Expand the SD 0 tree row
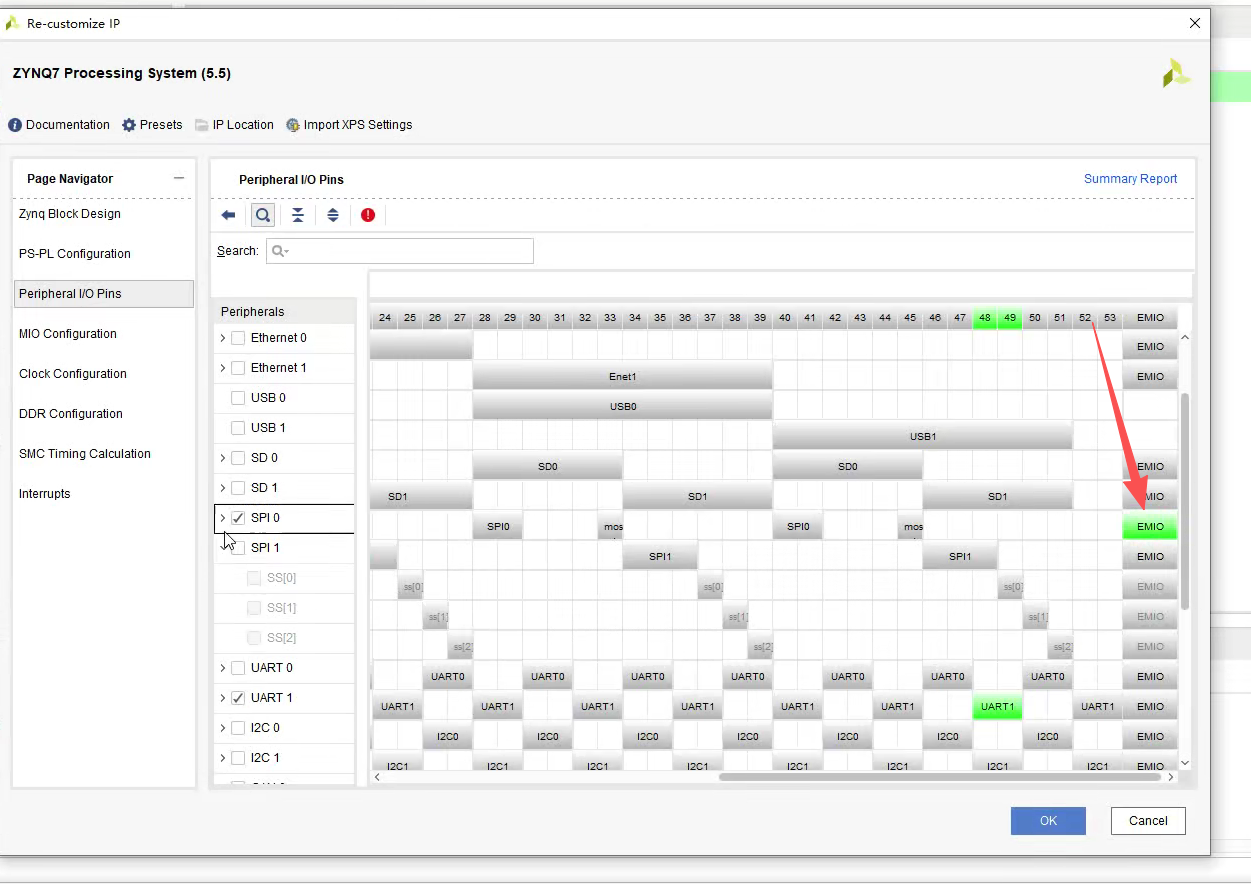This screenshot has height=884, width=1251. point(222,458)
